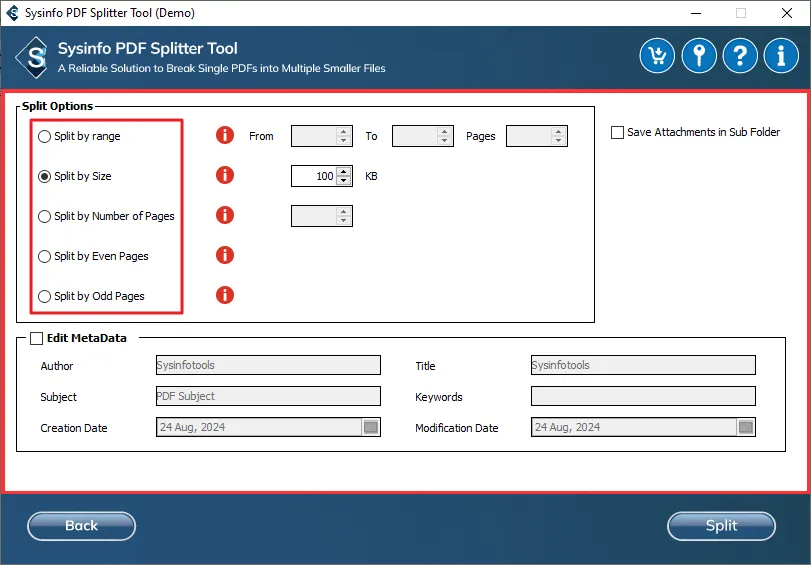The height and width of the screenshot is (565, 811).
Task: Open the Help question mark icon
Action: click(740, 55)
